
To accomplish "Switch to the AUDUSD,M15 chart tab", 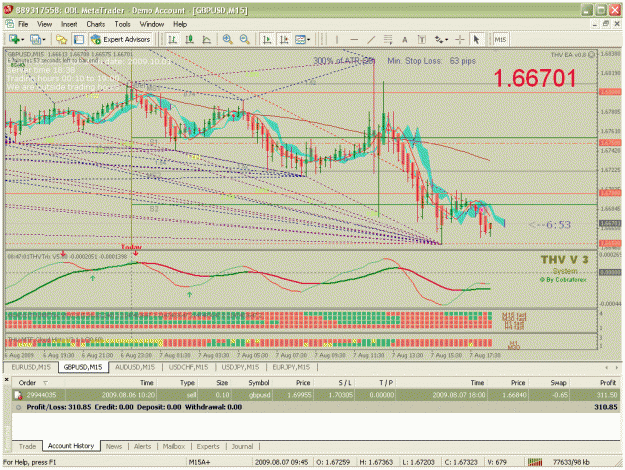I will point(135,367).
